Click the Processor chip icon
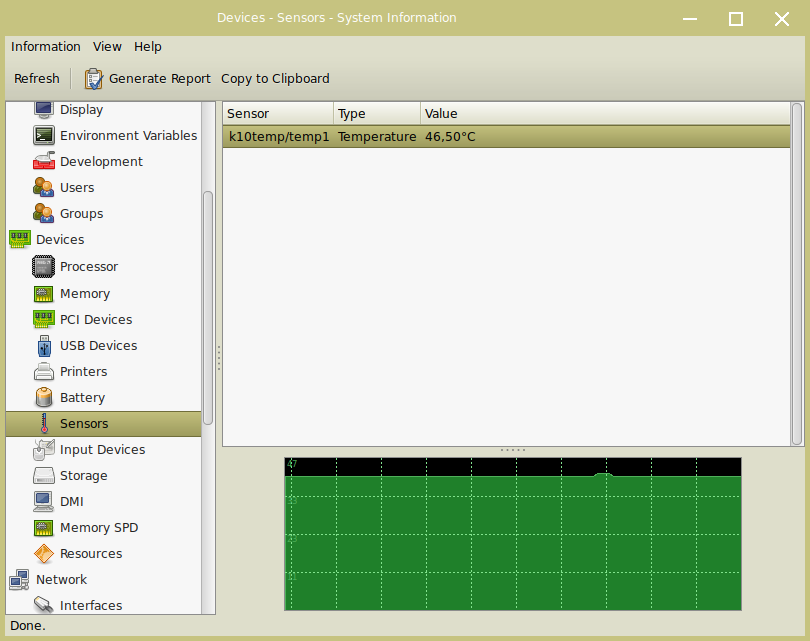 tap(43, 267)
